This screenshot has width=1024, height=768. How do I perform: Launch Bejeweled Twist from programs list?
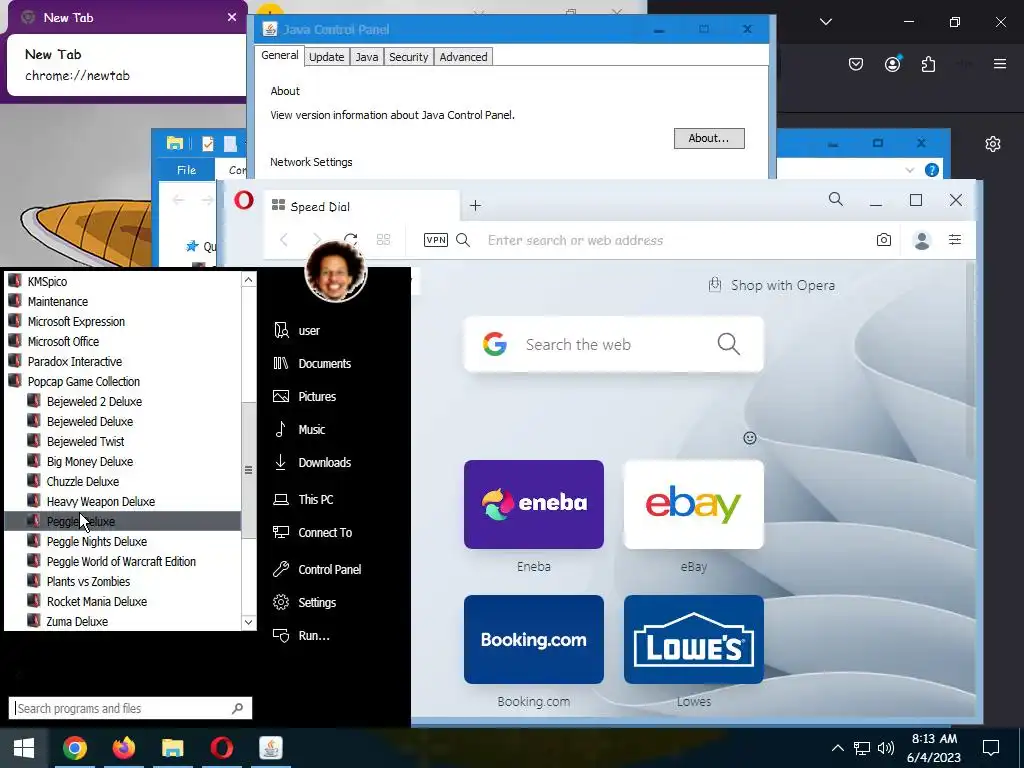[86, 441]
